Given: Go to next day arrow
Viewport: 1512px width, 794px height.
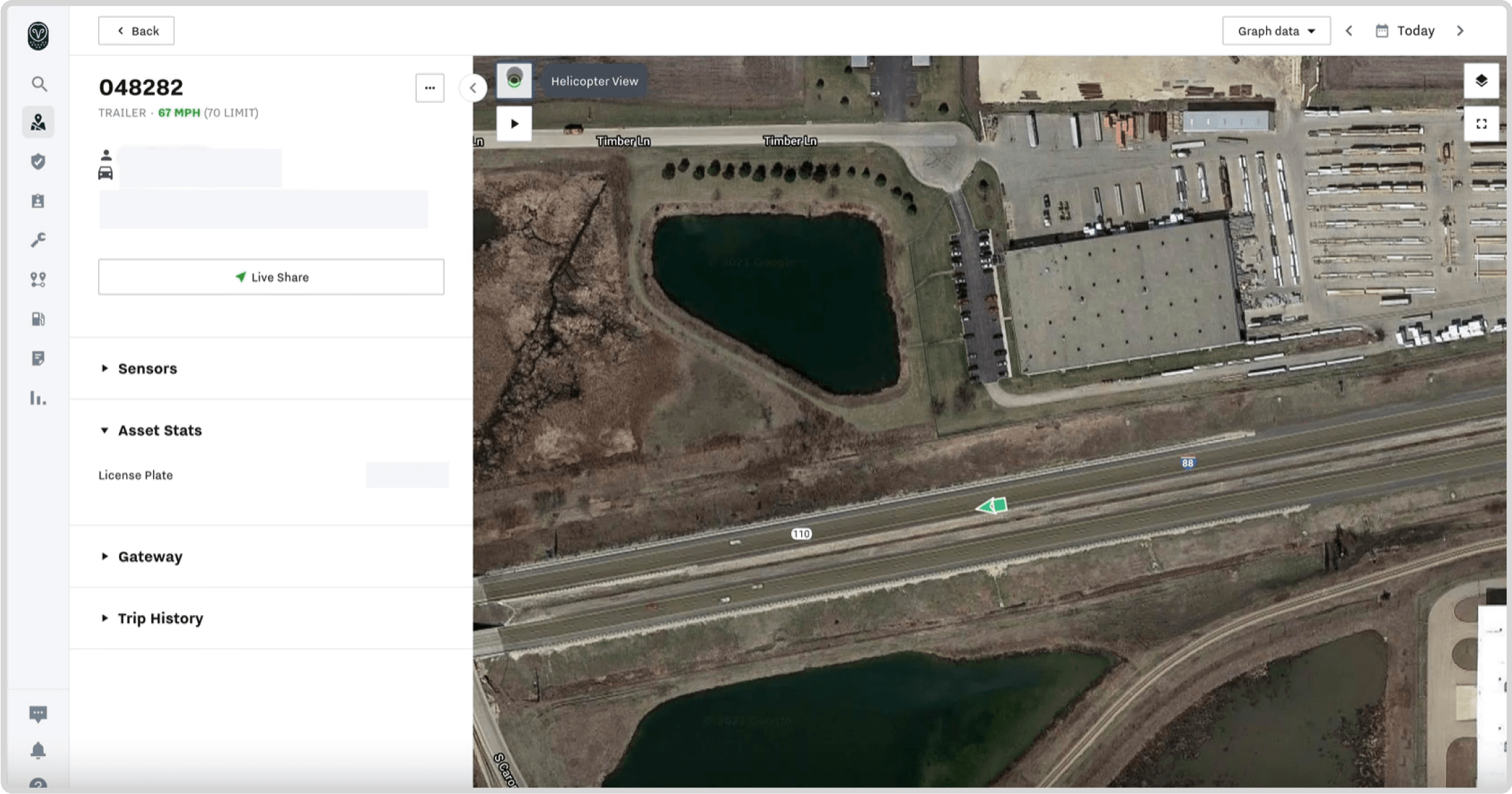Looking at the screenshot, I should click(x=1460, y=31).
